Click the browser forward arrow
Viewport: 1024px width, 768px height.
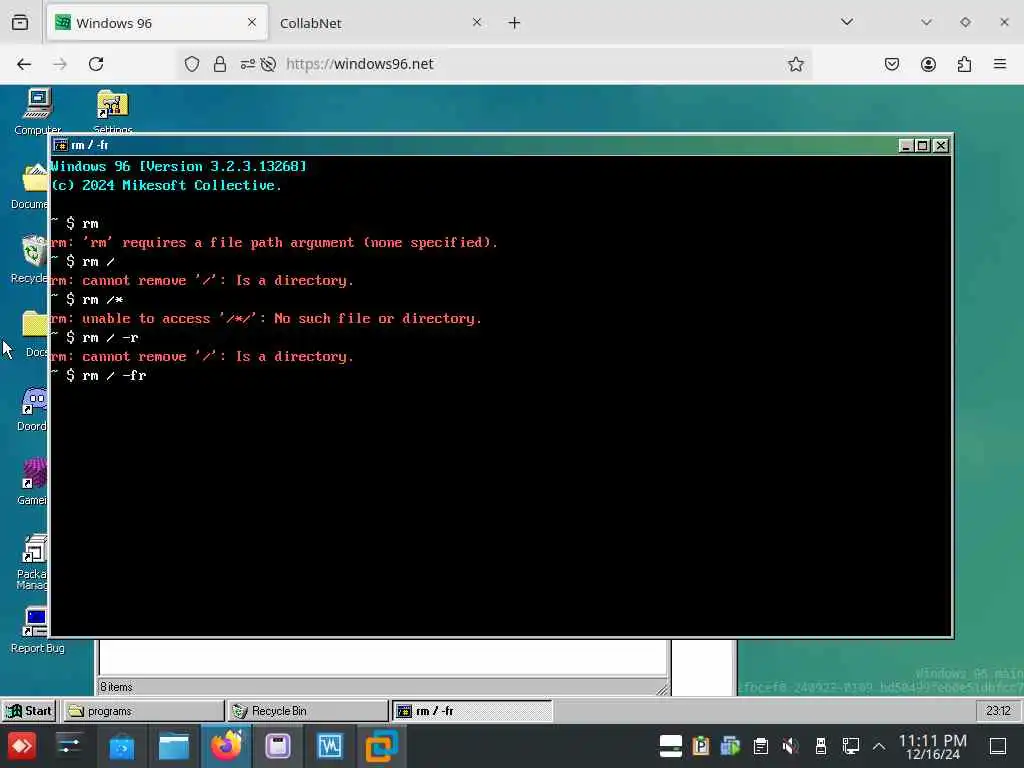click(x=60, y=64)
